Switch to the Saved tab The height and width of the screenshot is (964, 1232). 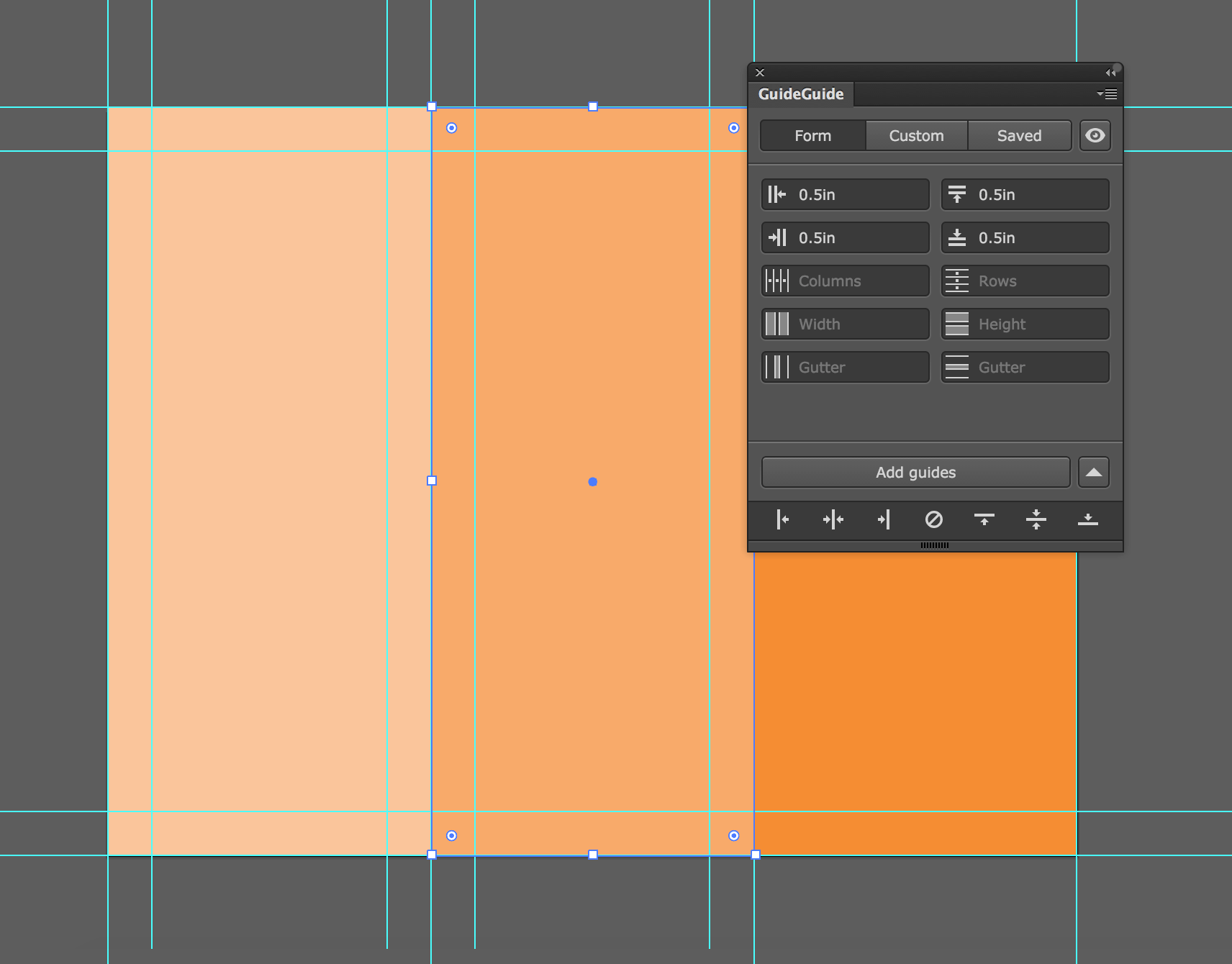(x=1019, y=136)
